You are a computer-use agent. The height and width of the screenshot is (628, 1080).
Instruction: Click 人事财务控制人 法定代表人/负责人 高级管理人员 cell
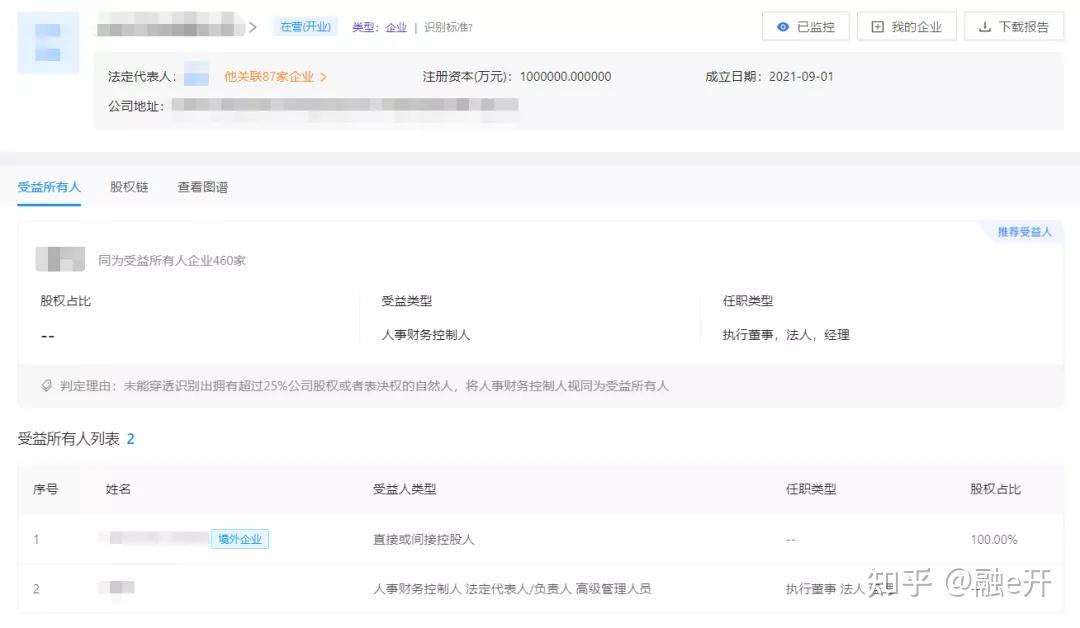coord(512,589)
